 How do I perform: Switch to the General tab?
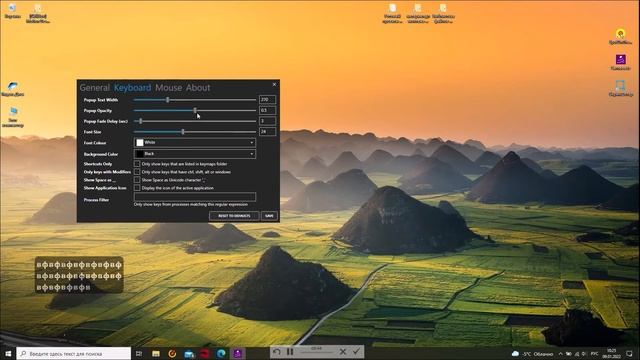click(94, 88)
